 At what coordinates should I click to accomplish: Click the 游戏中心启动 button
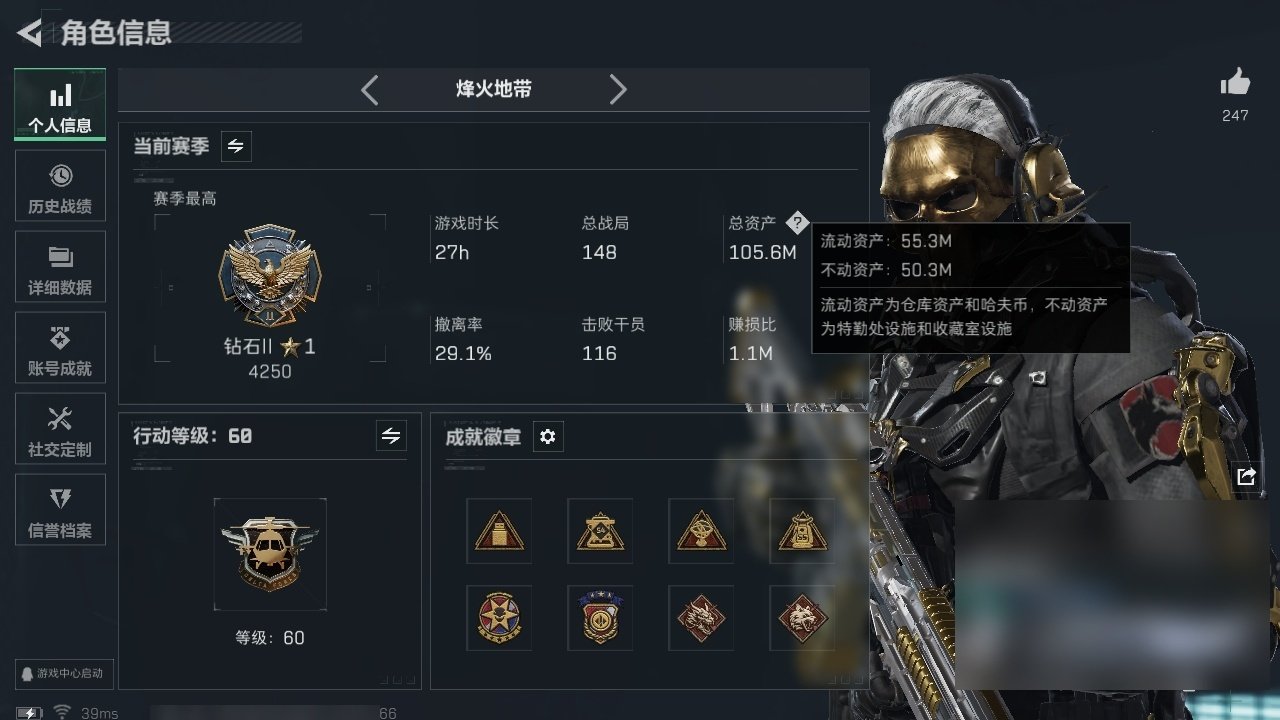click(x=62, y=673)
